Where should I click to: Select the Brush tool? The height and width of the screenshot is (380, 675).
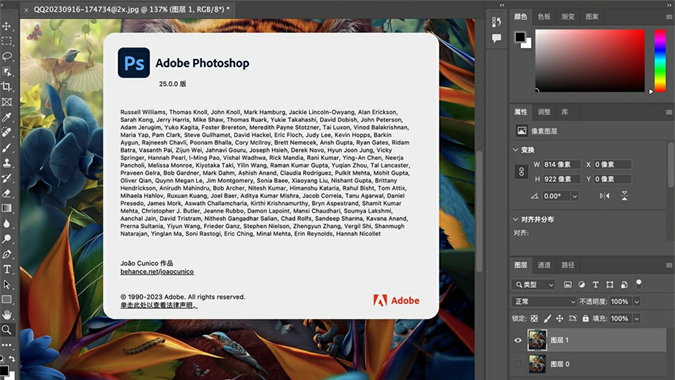(7, 148)
